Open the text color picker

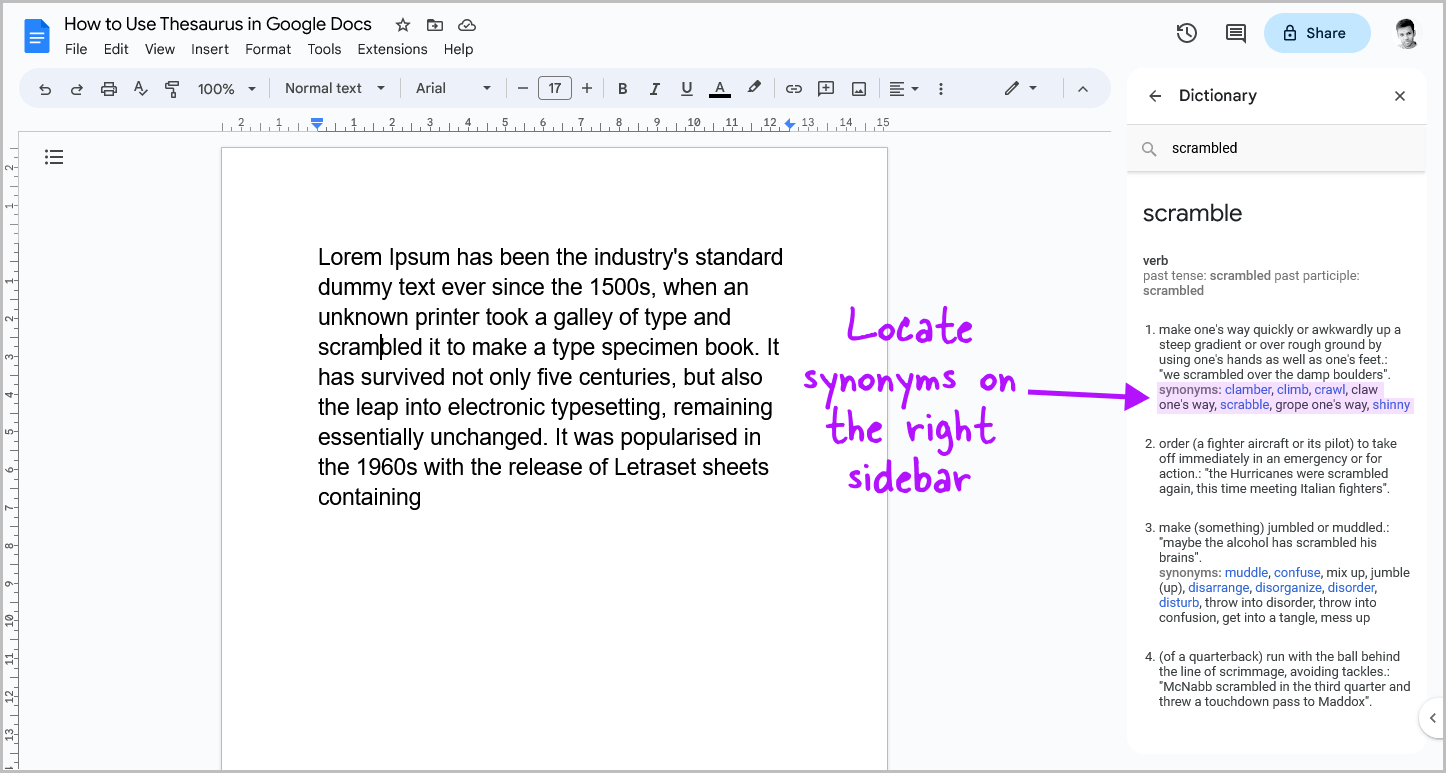pos(719,88)
